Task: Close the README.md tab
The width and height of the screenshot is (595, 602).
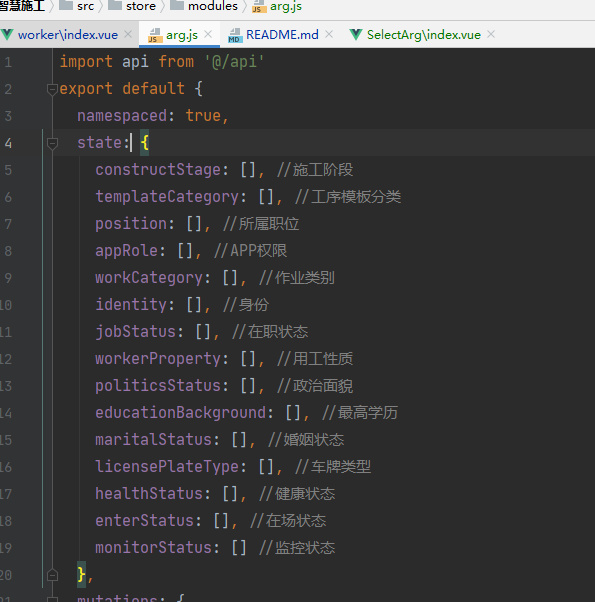Action: point(329,35)
